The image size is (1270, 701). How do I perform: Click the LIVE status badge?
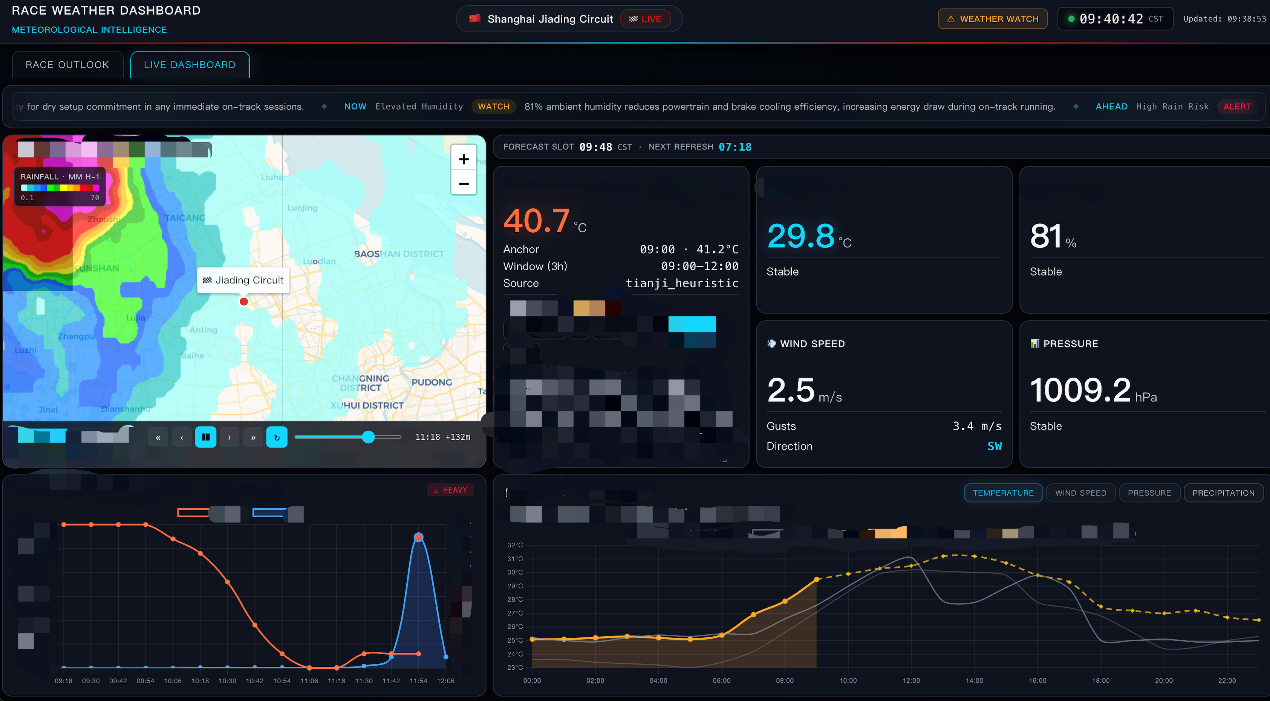coord(646,19)
